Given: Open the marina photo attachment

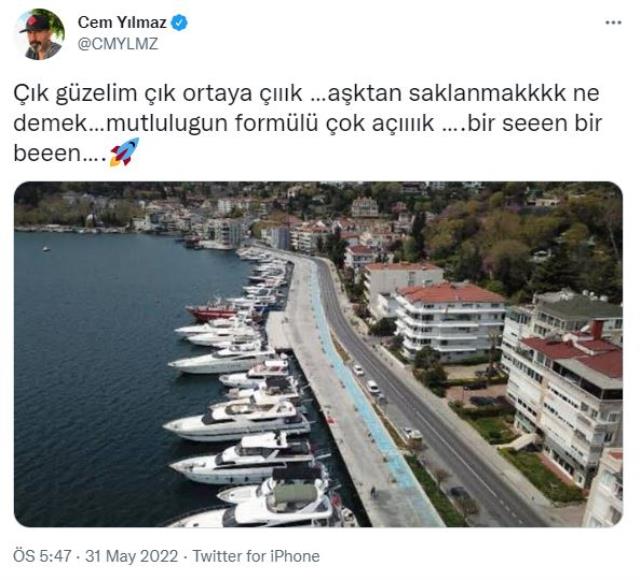Looking at the screenshot, I should (x=318, y=354).
